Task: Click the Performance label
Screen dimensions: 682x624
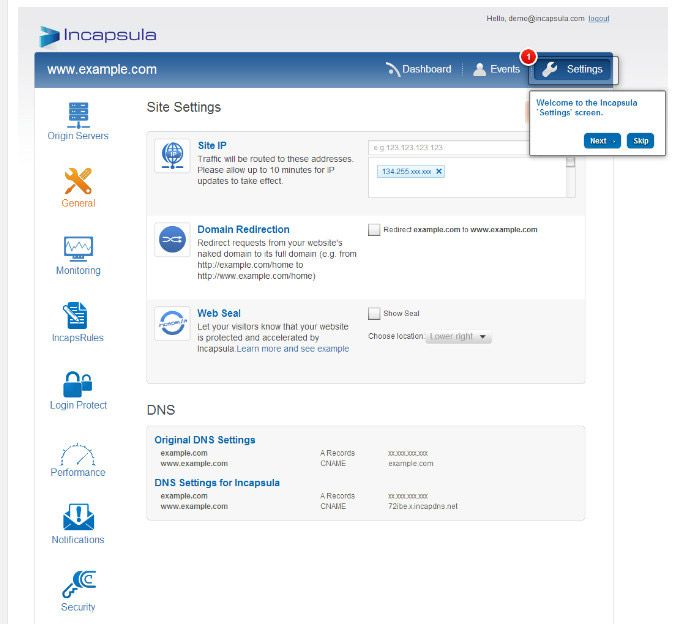Action: (x=78, y=472)
